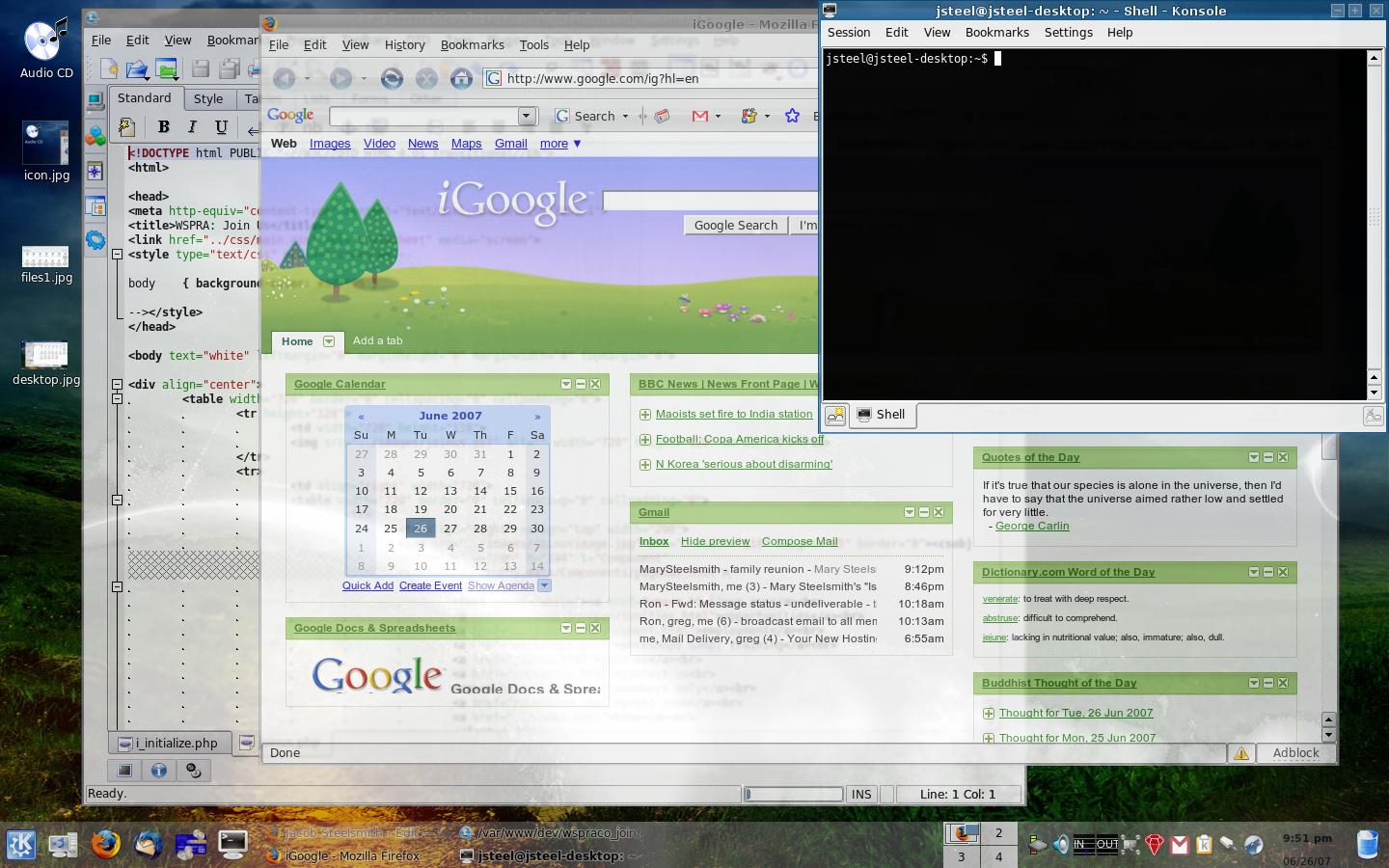This screenshot has height=868, width=1389.
Task: Click the iGoogle main search input field
Action: 710,200
